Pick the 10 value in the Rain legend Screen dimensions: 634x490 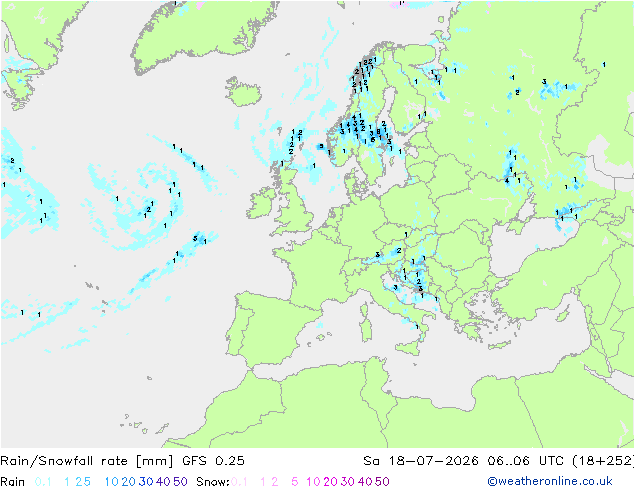(x=112, y=482)
